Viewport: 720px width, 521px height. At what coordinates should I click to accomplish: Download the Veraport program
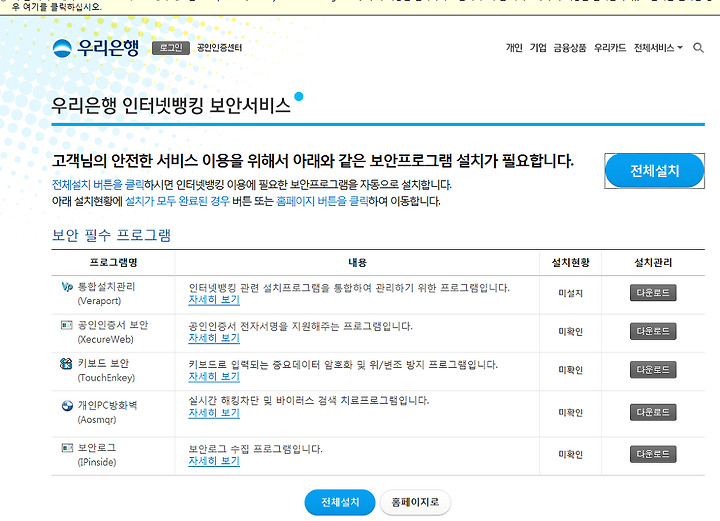pos(653,293)
